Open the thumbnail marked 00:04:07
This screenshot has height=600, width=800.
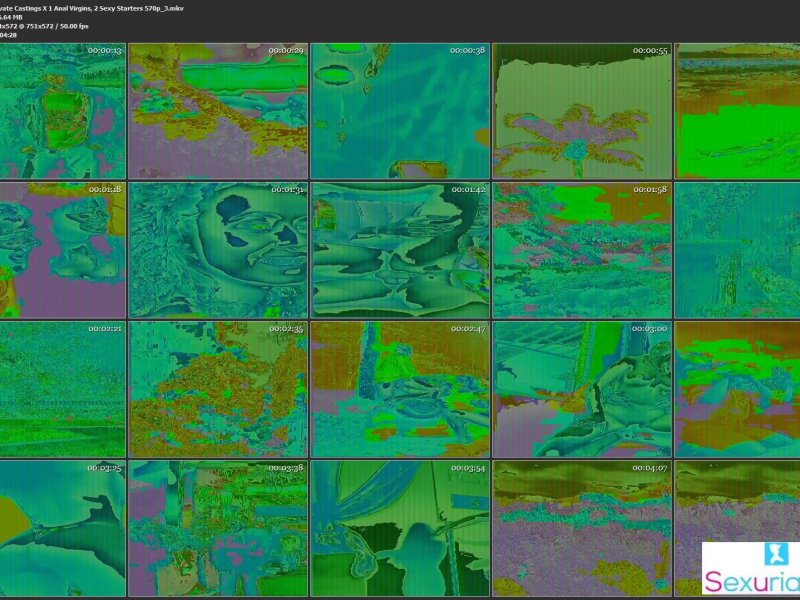581,528
